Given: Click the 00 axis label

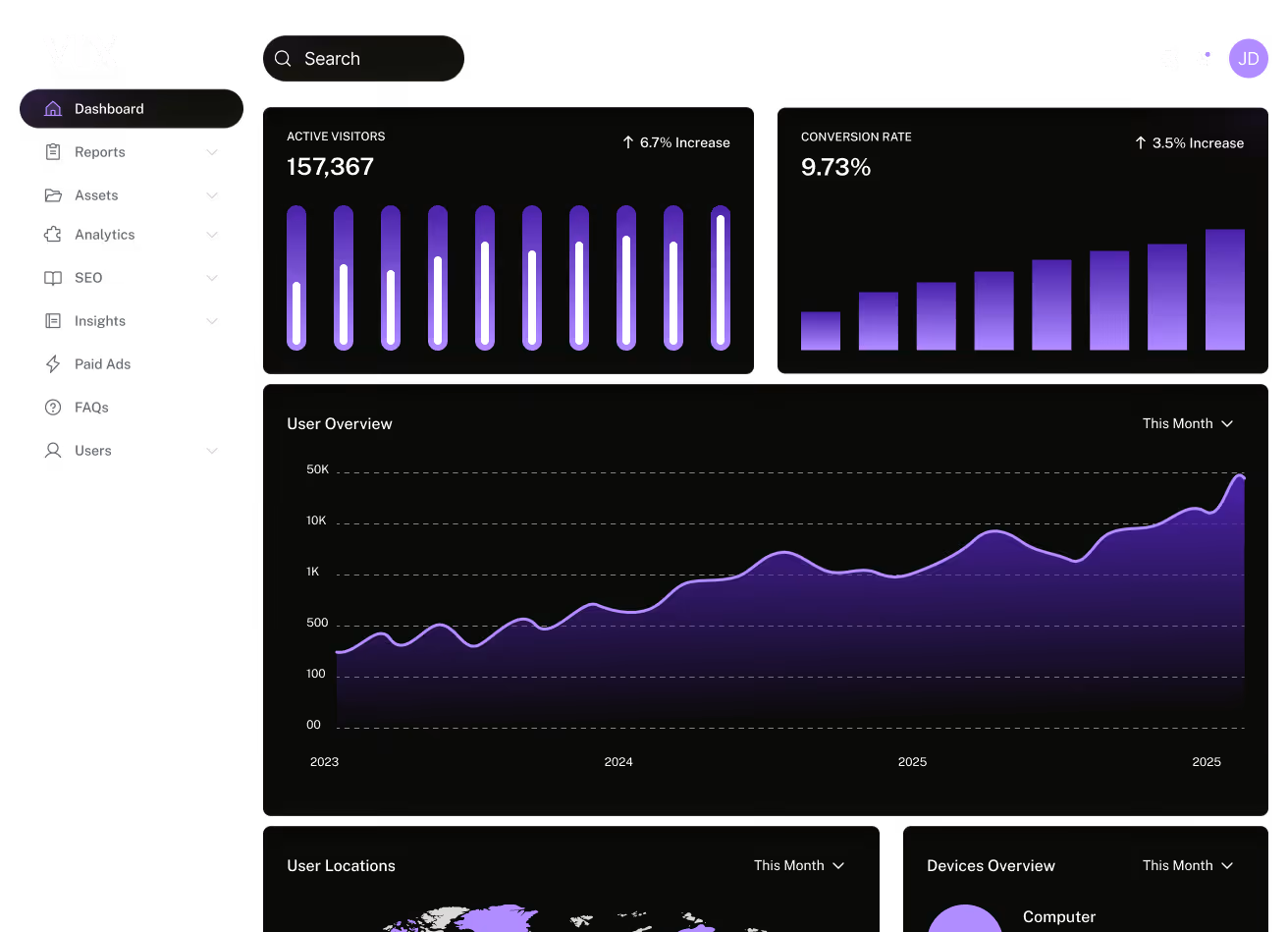Looking at the screenshot, I should point(314,725).
